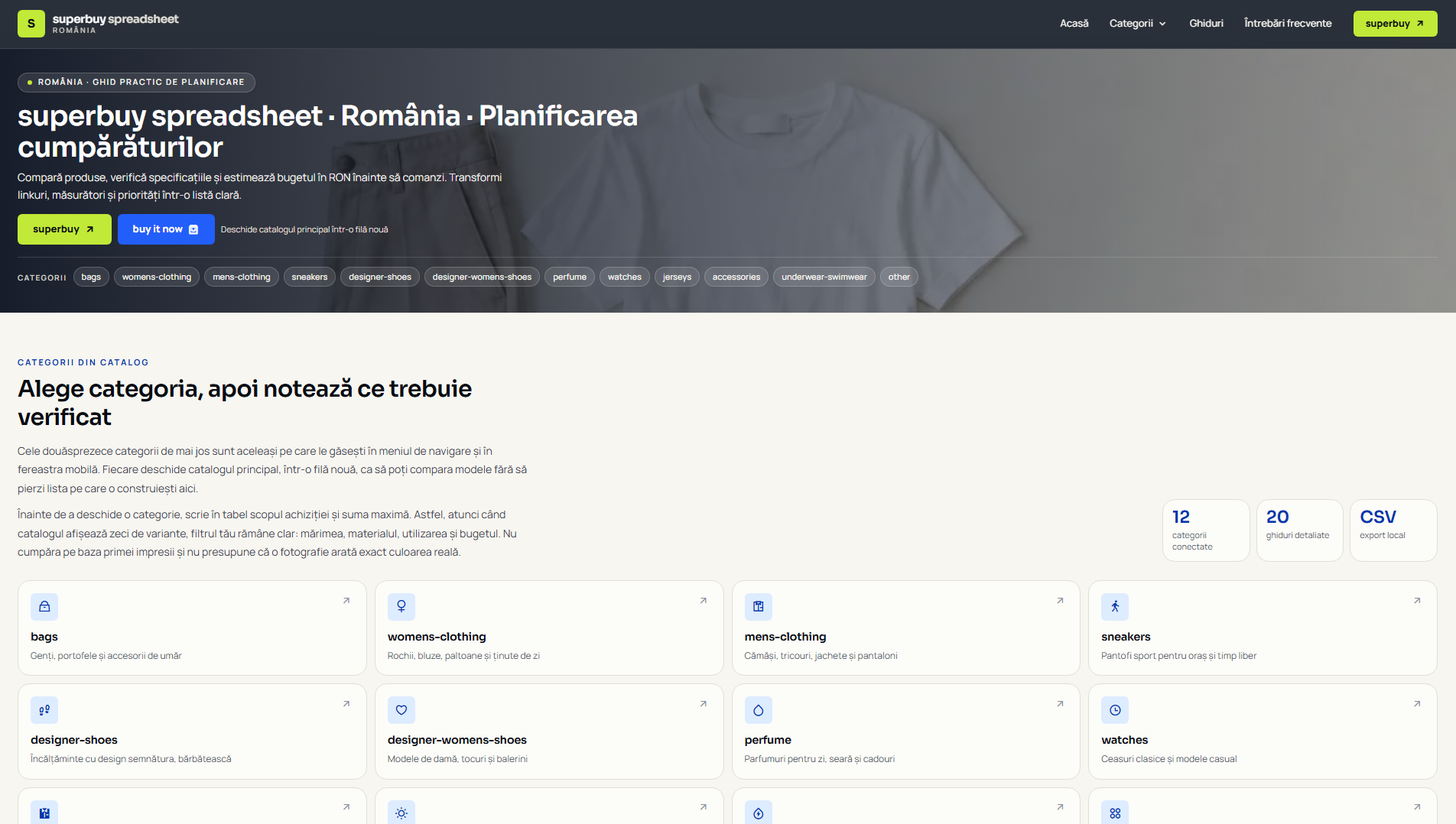Open Ghiduri navigation item
This screenshot has height=824, width=1456.
tap(1206, 24)
